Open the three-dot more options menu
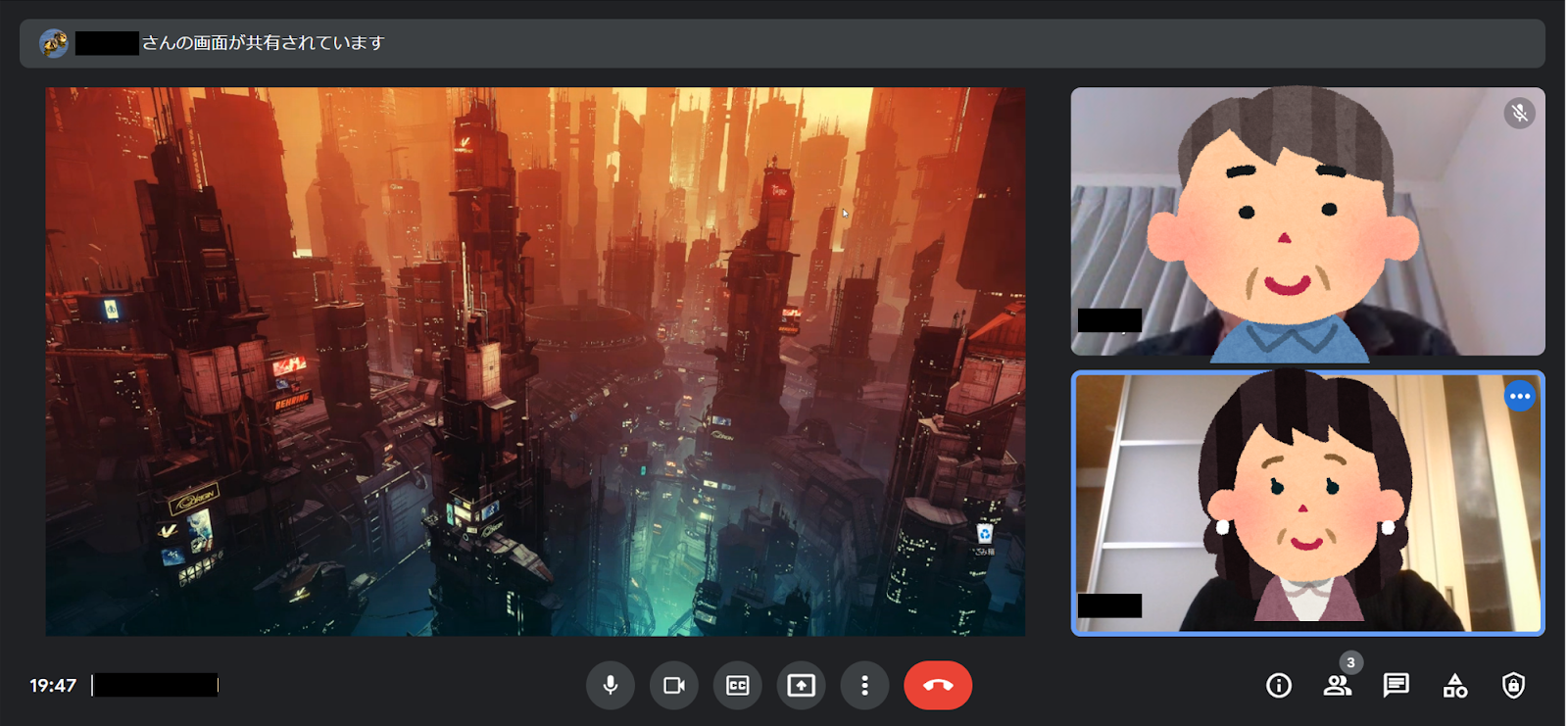The width and height of the screenshot is (1568, 726). click(x=864, y=685)
